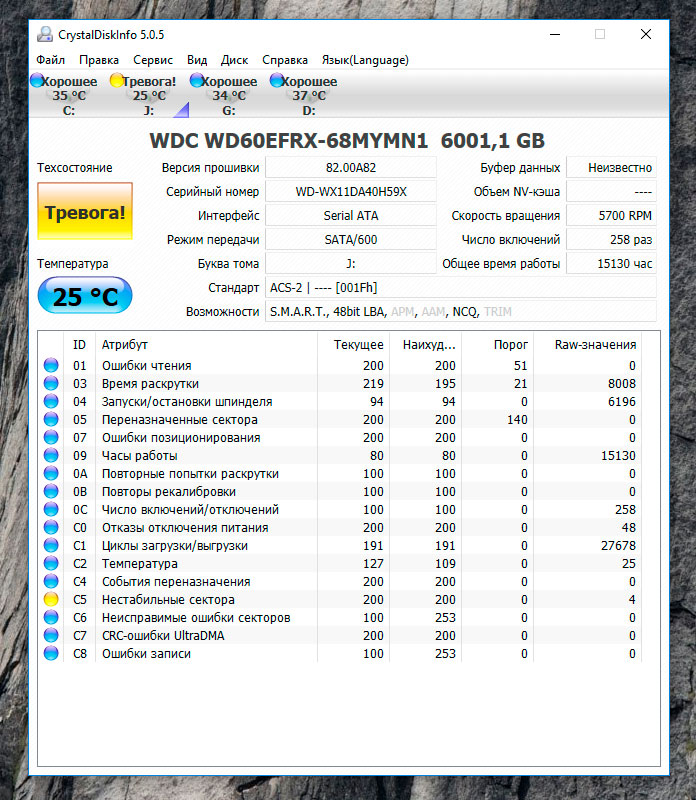This screenshot has height=800, width=696.
Task: Click blue status icon for attribute 01
Action: coord(51,366)
